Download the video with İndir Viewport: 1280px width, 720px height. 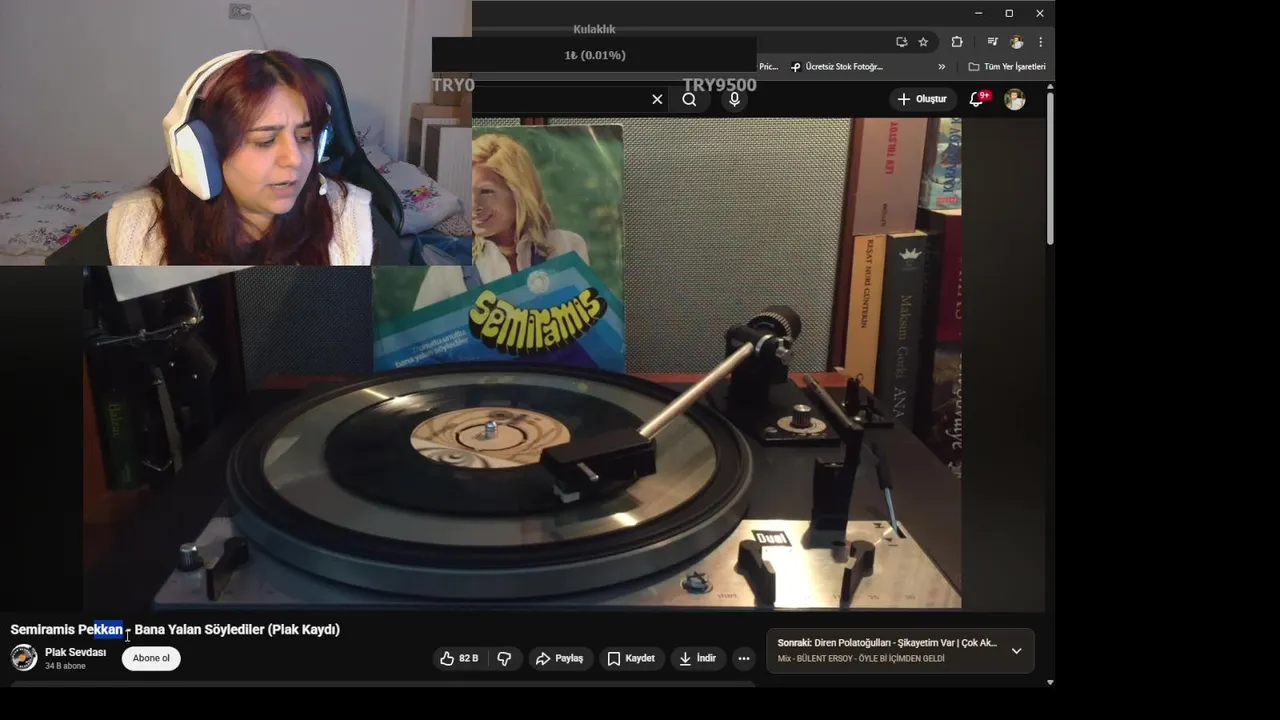[697, 658]
